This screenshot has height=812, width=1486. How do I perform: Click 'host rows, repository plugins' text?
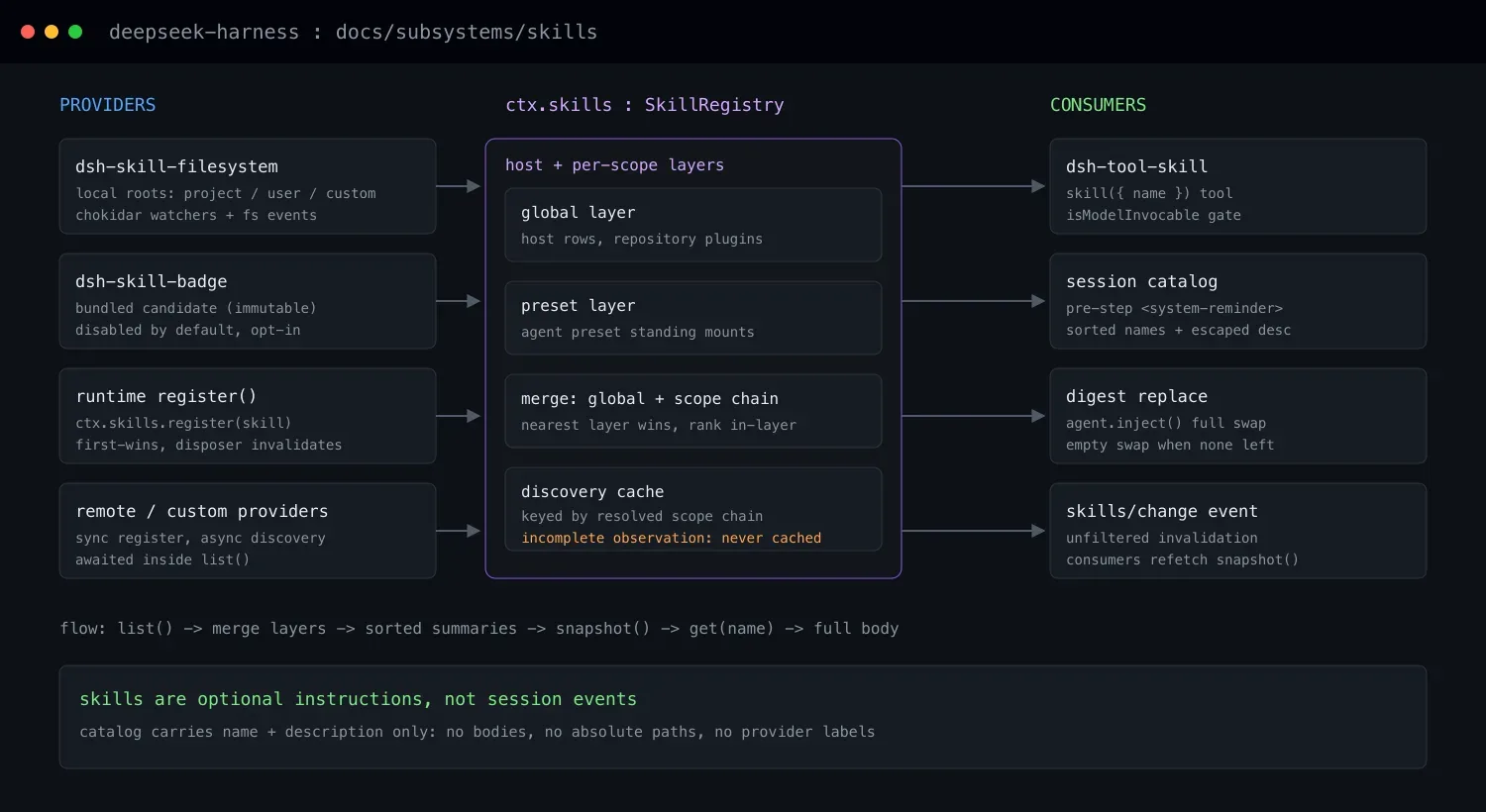[642, 239]
